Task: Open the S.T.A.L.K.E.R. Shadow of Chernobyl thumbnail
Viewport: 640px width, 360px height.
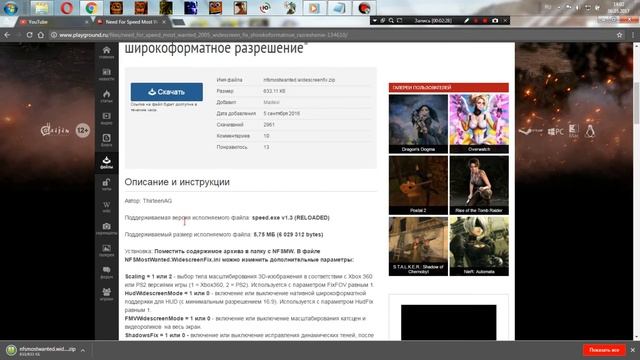Action: coord(418,246)
